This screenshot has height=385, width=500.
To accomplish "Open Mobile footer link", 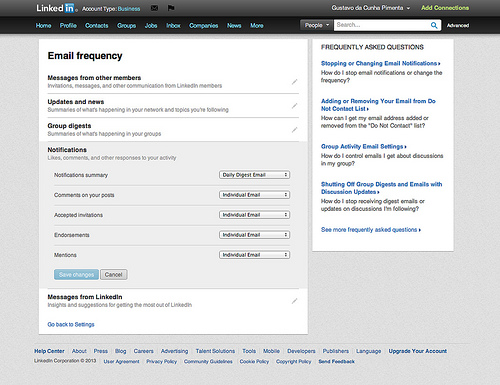I will point(271,351).
